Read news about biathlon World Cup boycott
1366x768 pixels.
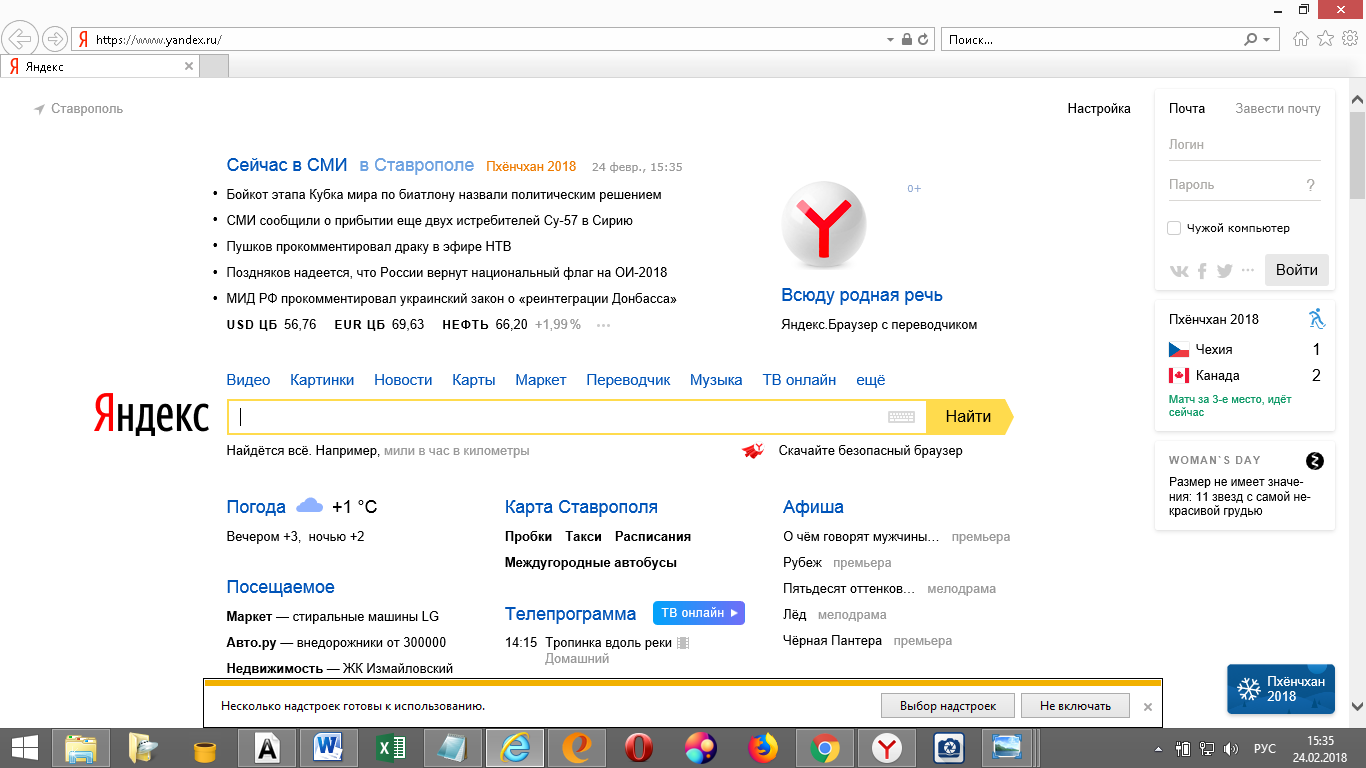click(x=444, y=194)
